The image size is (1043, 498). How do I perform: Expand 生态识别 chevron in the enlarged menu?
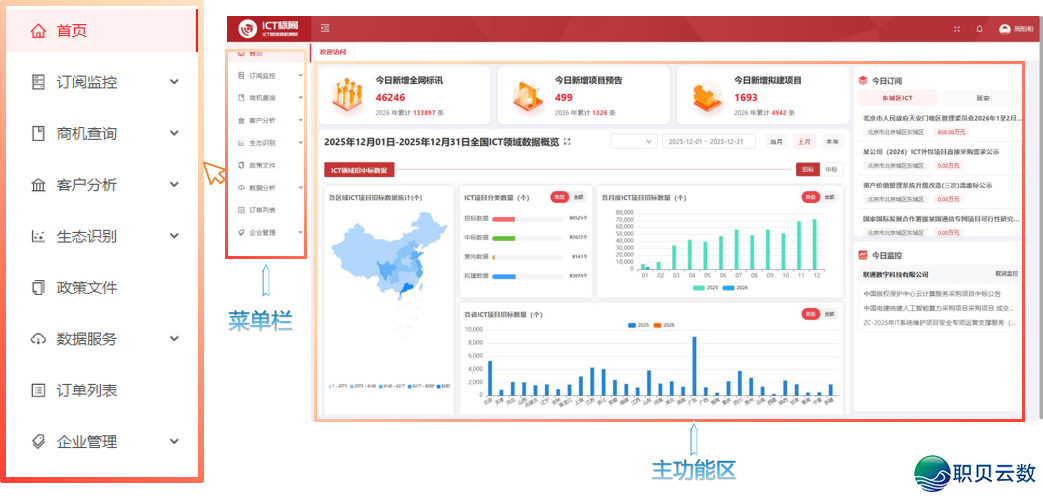174,236
